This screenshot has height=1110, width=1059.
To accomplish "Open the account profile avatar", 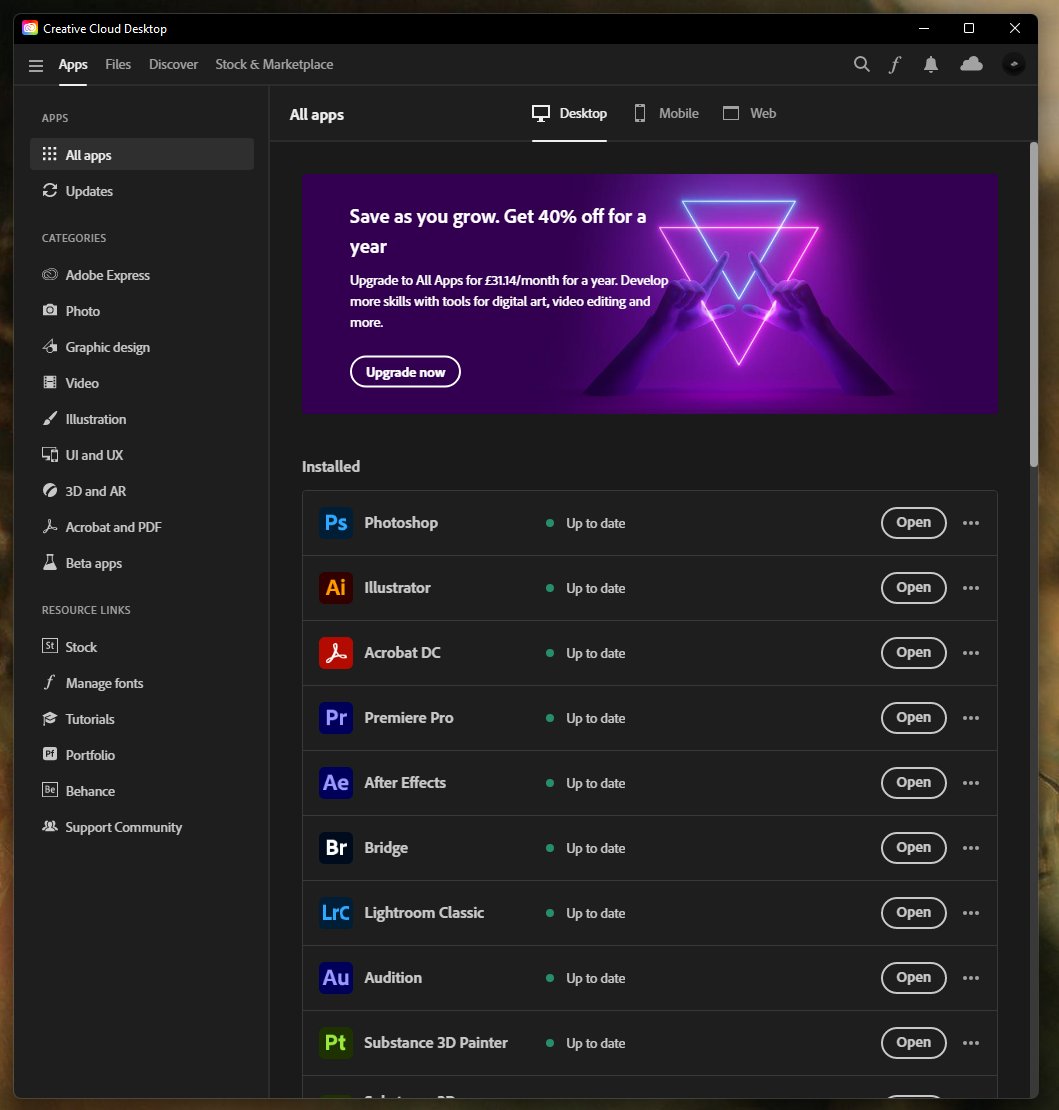I will (x=1014, y=64).
